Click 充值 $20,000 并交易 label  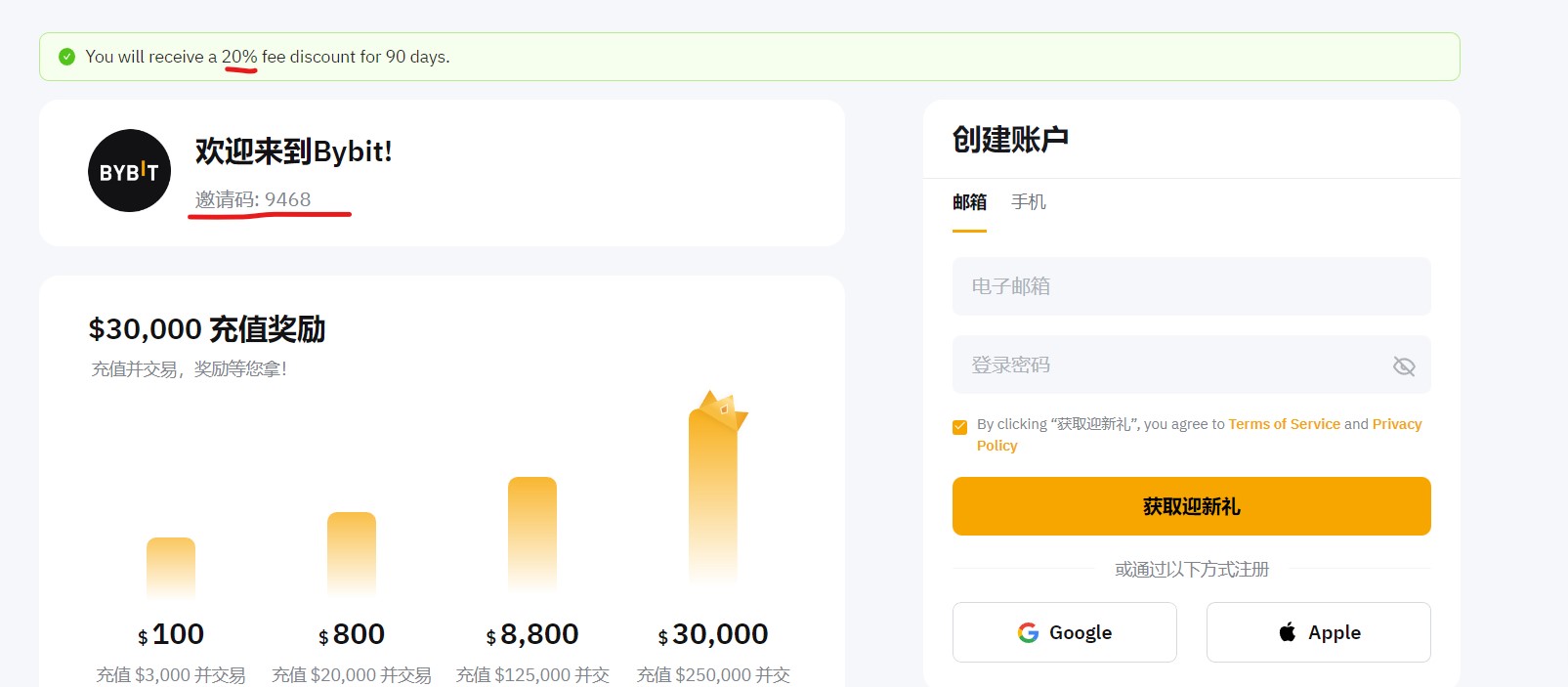[x=352, y=675]
